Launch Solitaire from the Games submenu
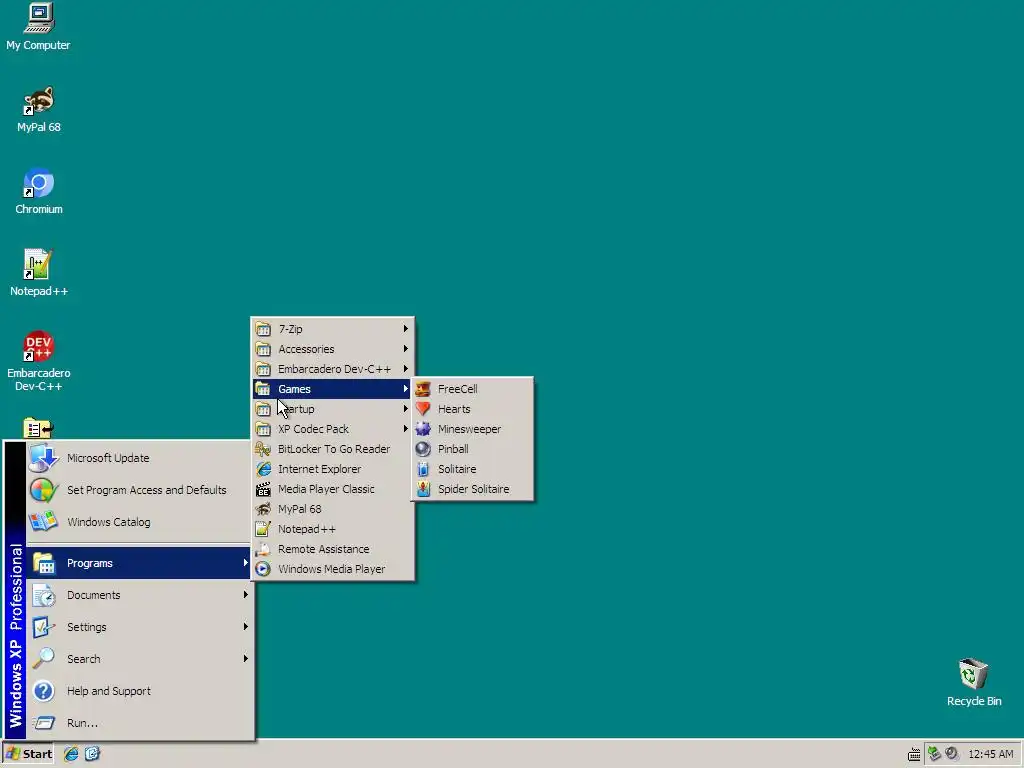 point(472,469)
